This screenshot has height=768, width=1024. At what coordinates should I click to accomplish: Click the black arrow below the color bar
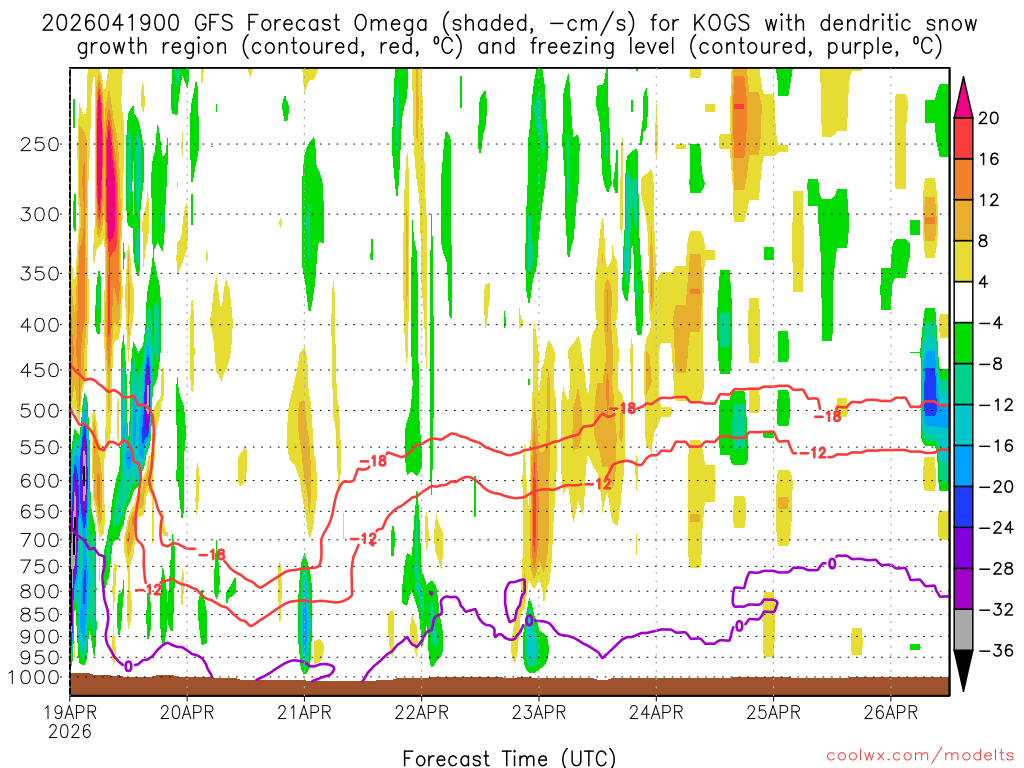[x=963, y=670]
